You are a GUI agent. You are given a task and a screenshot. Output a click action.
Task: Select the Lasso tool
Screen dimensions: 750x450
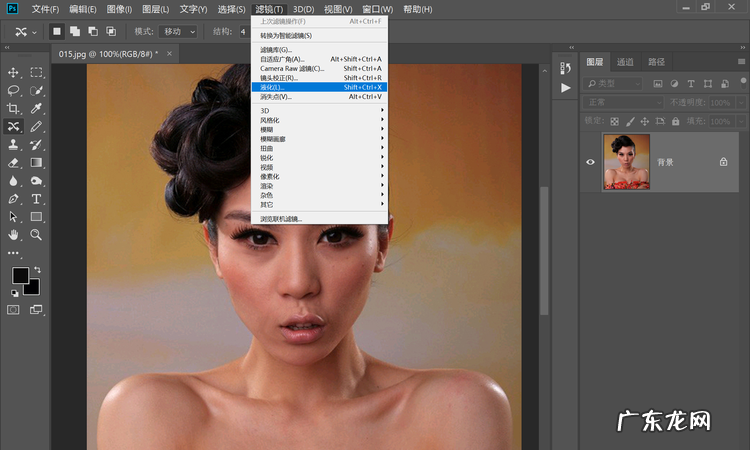[14, 90]
